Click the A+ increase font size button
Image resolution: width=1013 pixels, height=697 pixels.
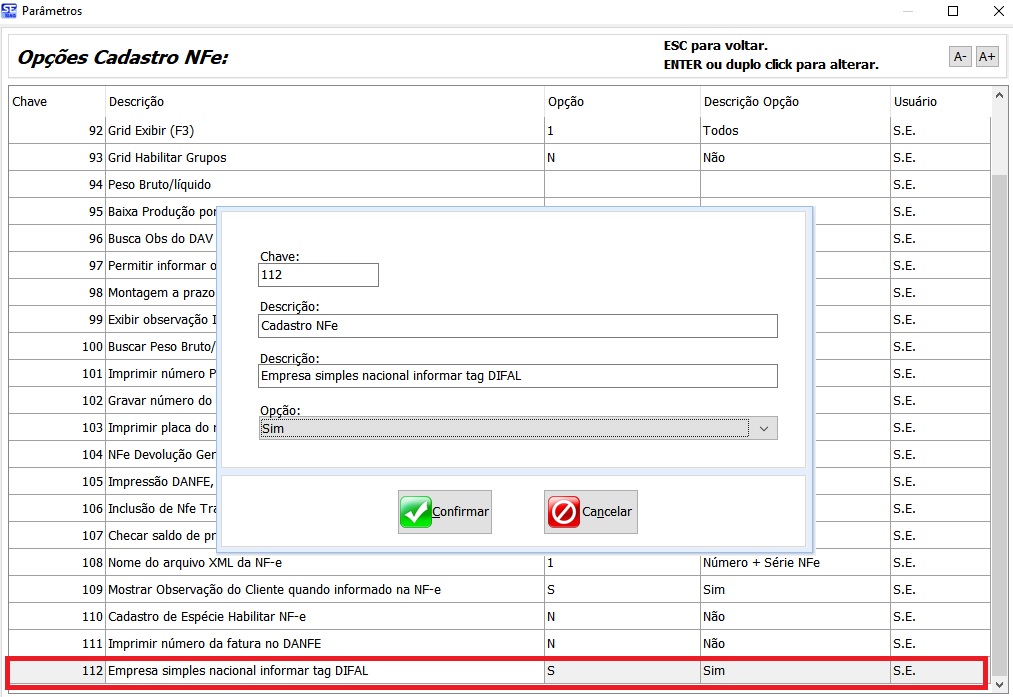pyautogui.click(x=987, y=57)
